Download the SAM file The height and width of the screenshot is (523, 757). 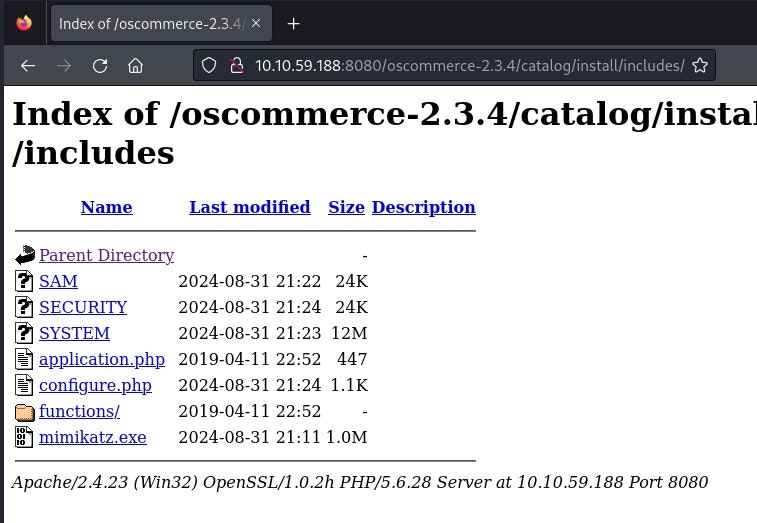58,281
